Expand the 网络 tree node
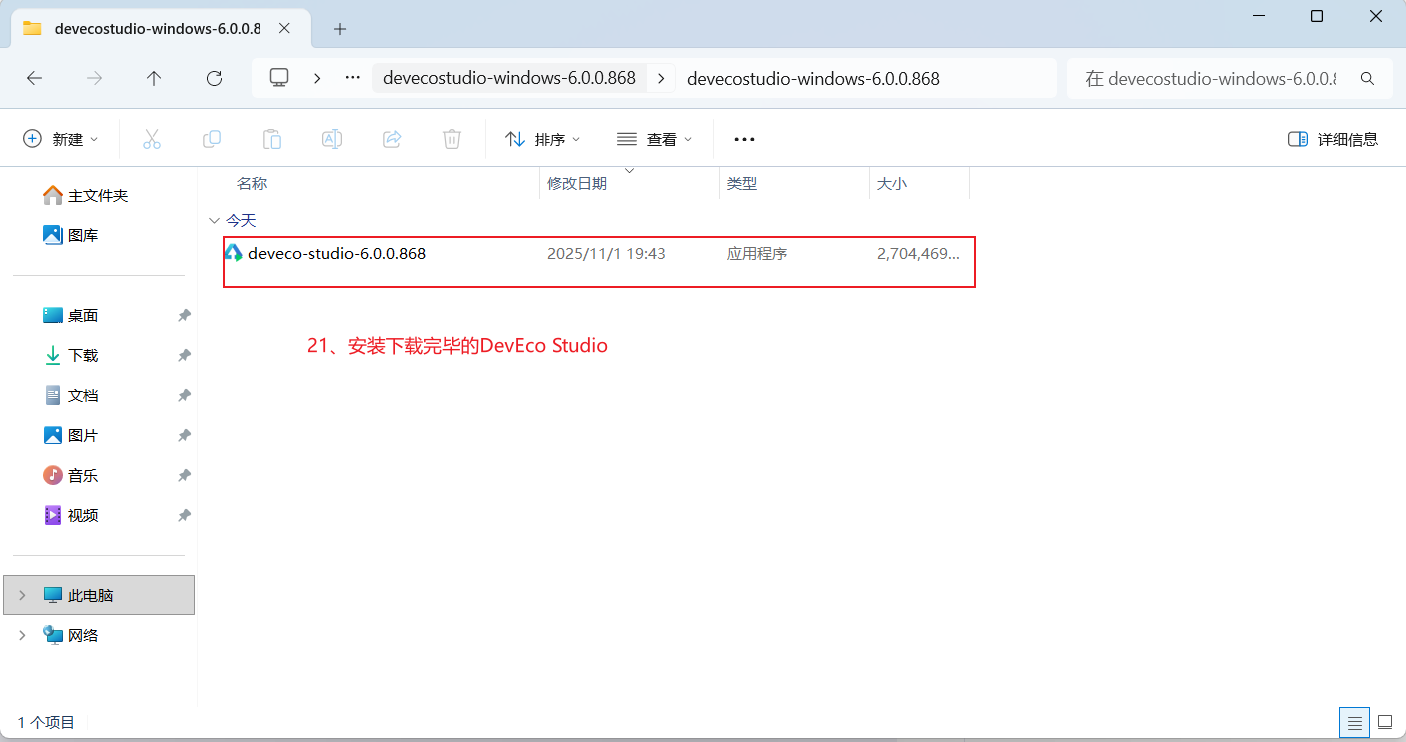 (22, 635)
